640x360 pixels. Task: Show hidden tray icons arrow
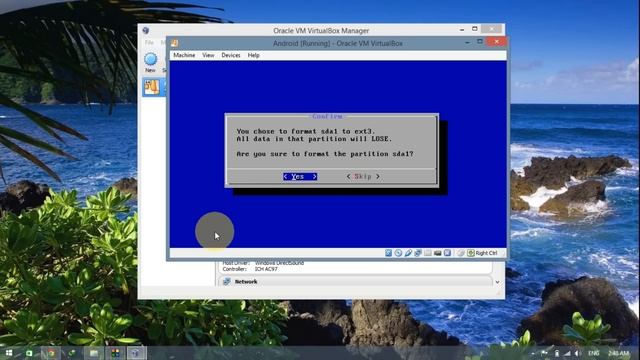tap(533, 353)
